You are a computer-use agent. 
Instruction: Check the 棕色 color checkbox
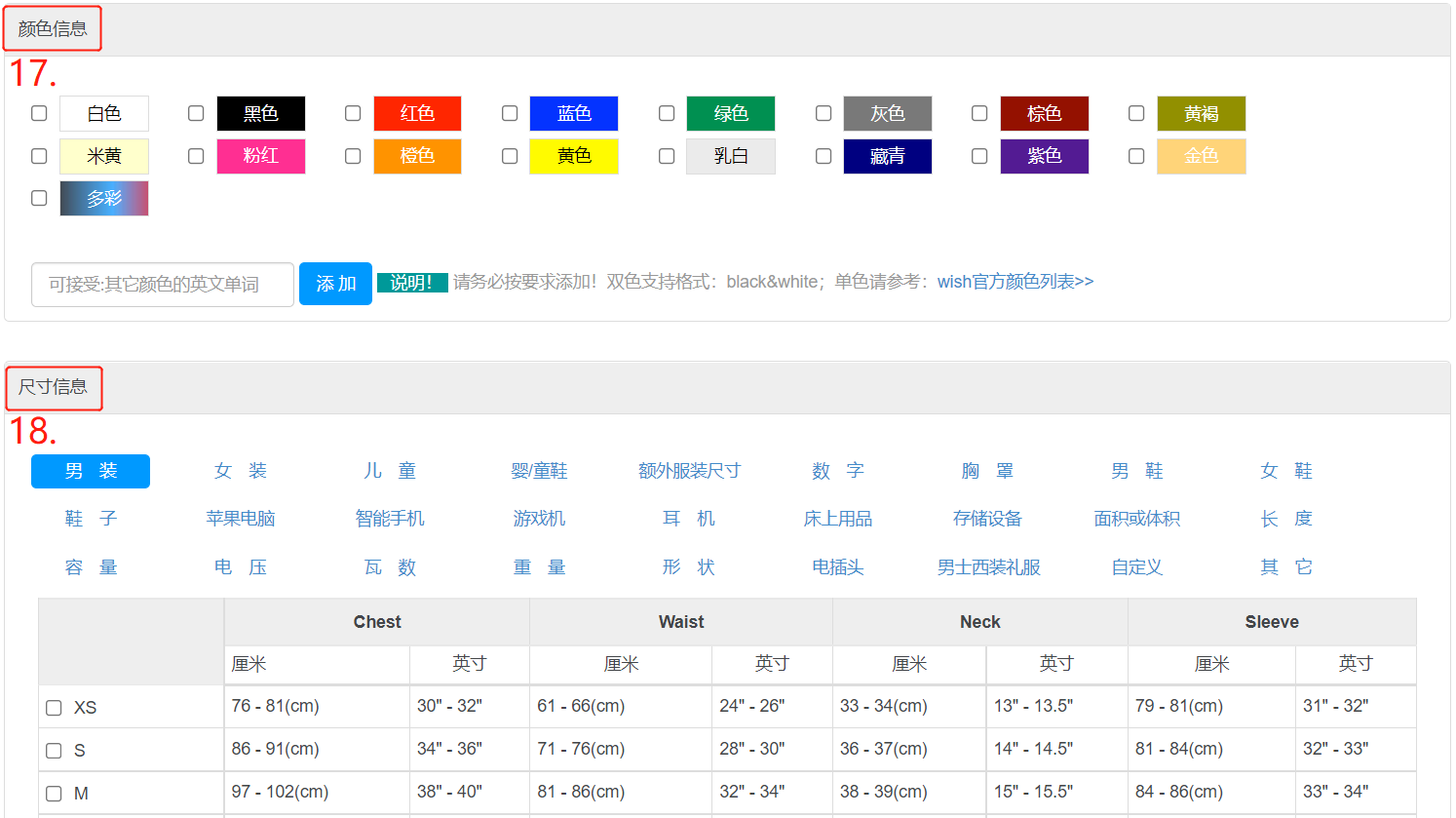[979, 113]
